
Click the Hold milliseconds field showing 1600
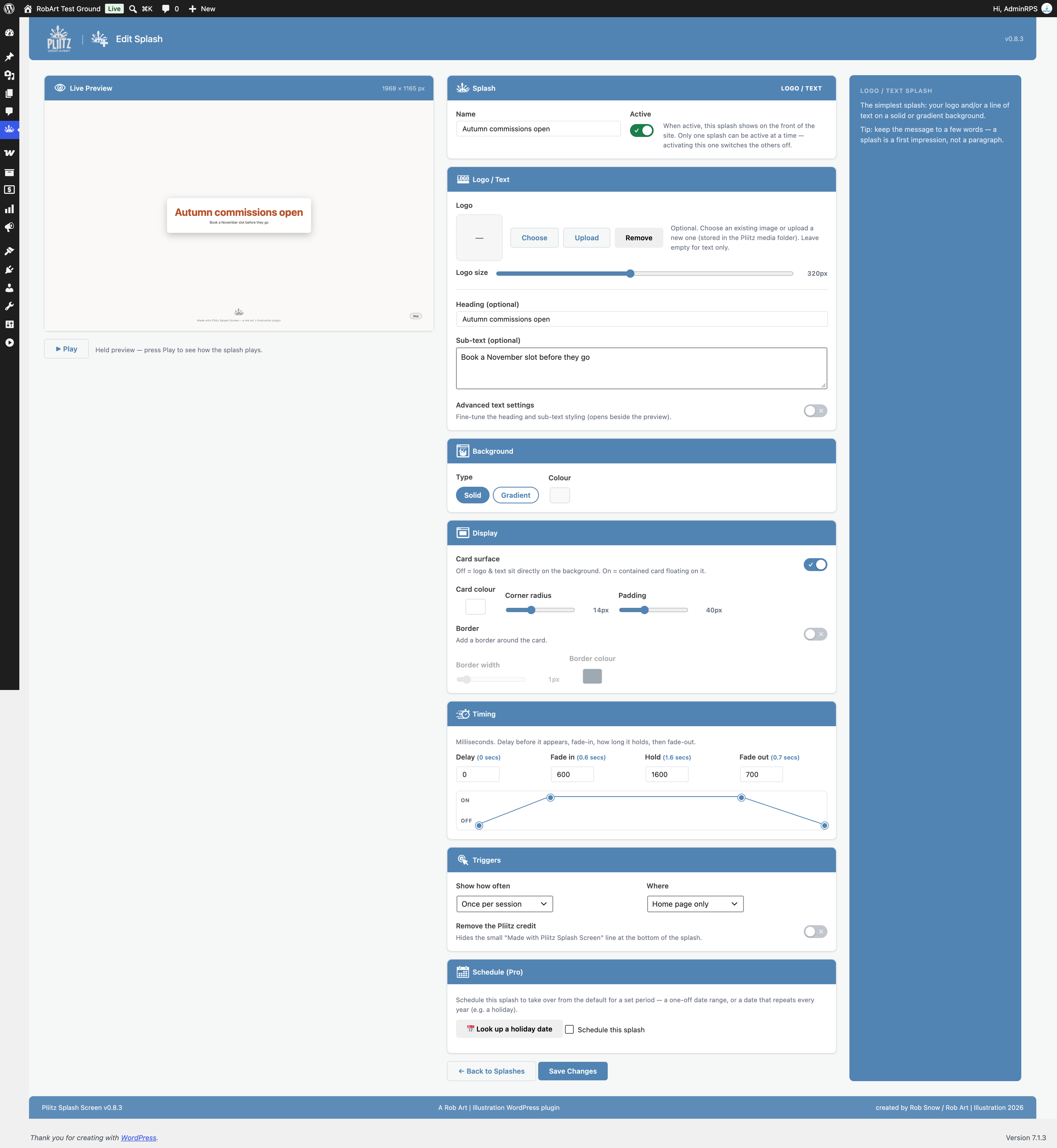666,774
